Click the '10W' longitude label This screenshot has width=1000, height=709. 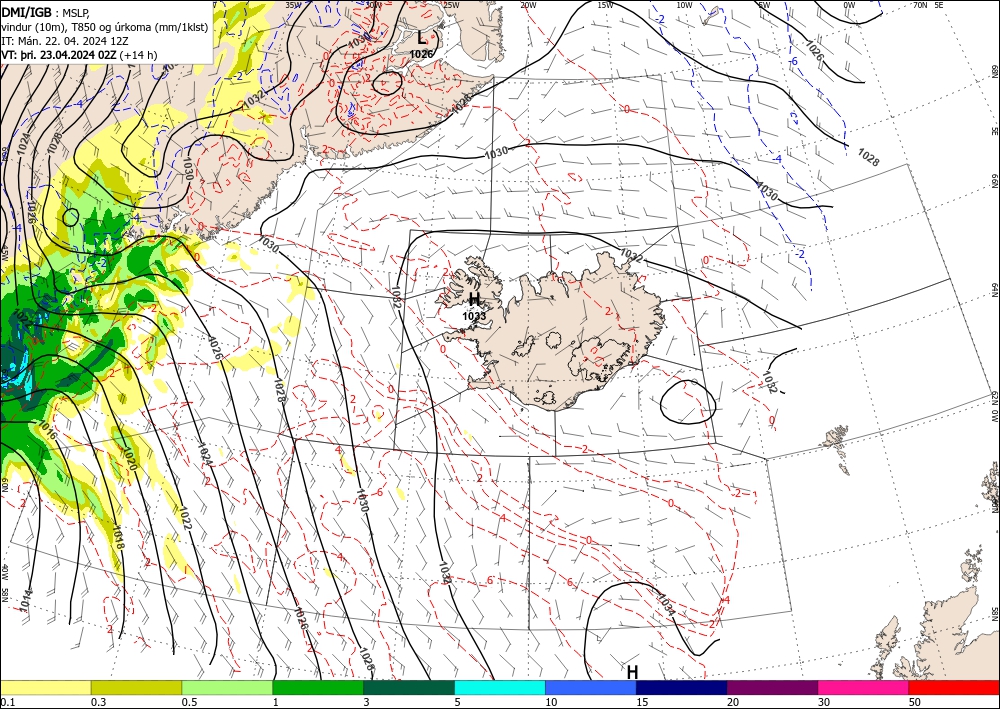(x=684, y=5)
